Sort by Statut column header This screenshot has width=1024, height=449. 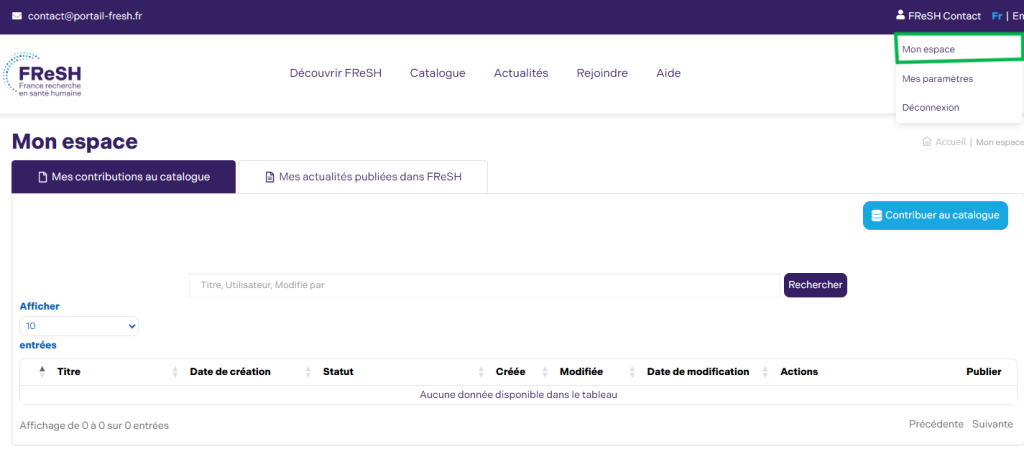338,371
